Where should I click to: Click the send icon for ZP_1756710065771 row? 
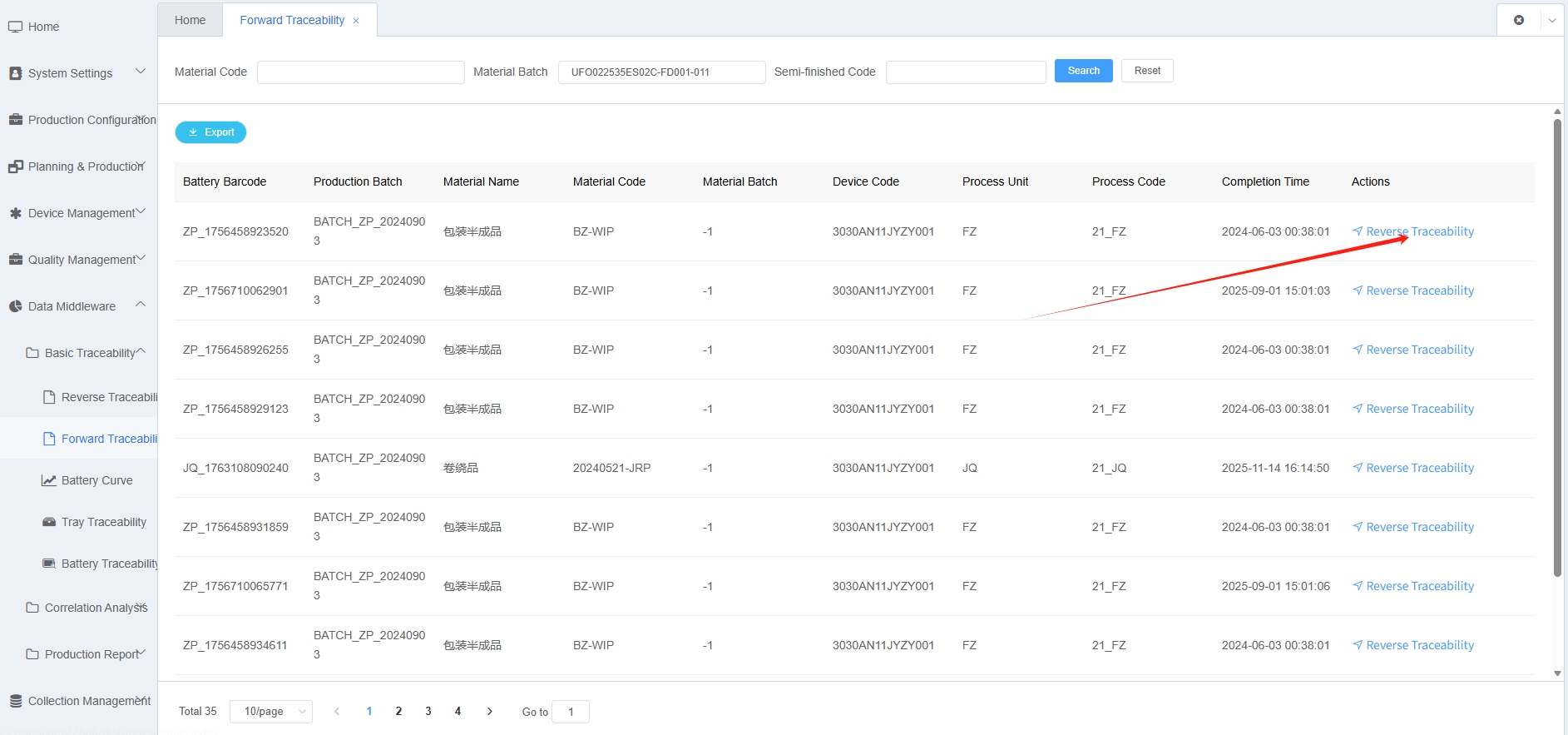(1358, 586)
